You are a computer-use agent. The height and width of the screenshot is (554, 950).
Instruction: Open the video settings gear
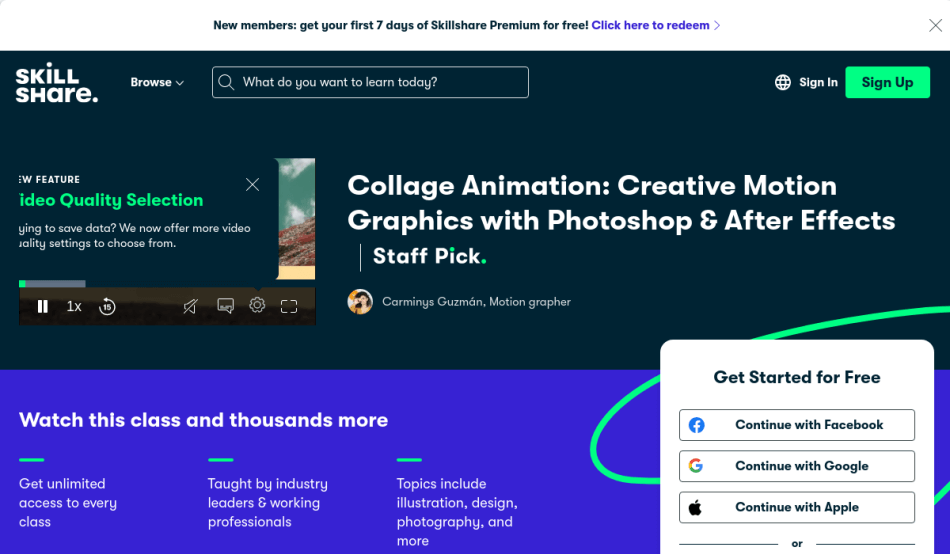257,305
